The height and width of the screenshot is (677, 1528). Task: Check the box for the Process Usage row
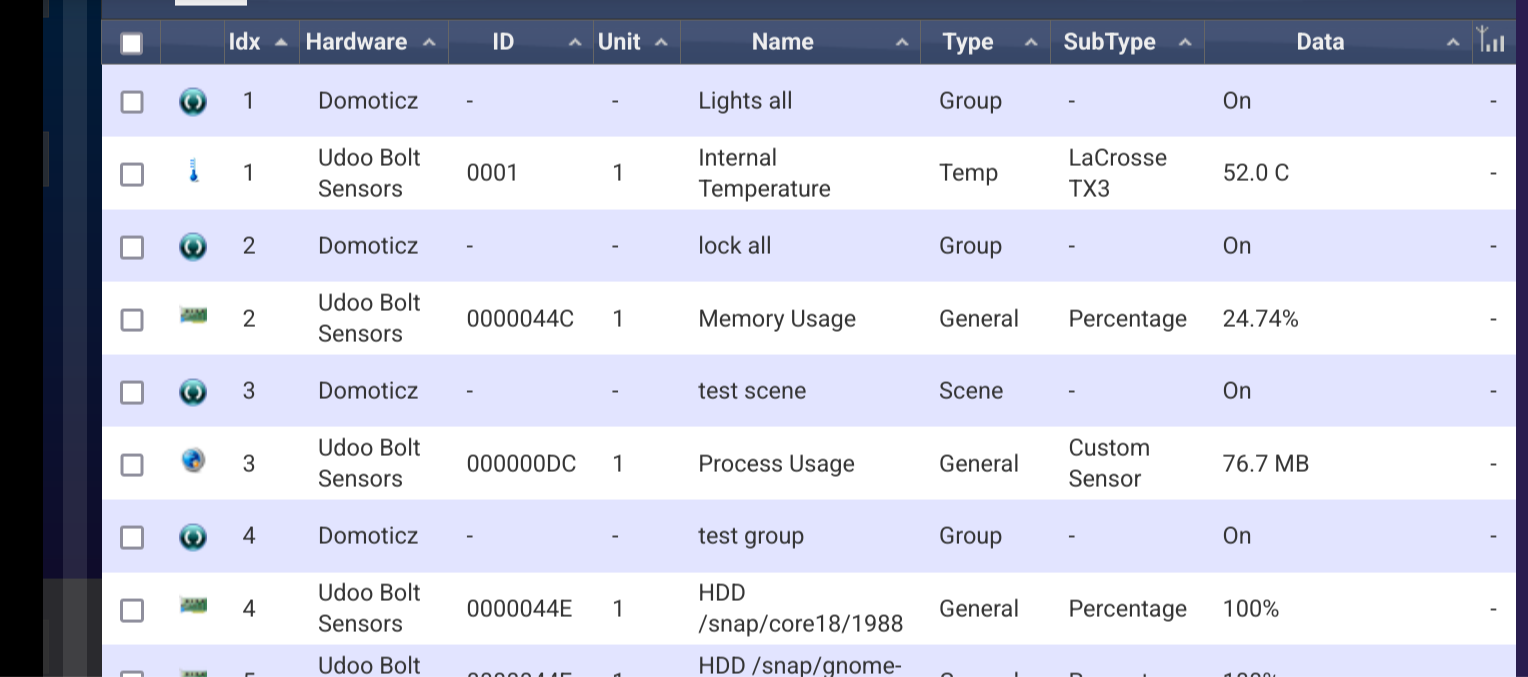point(132,465)
